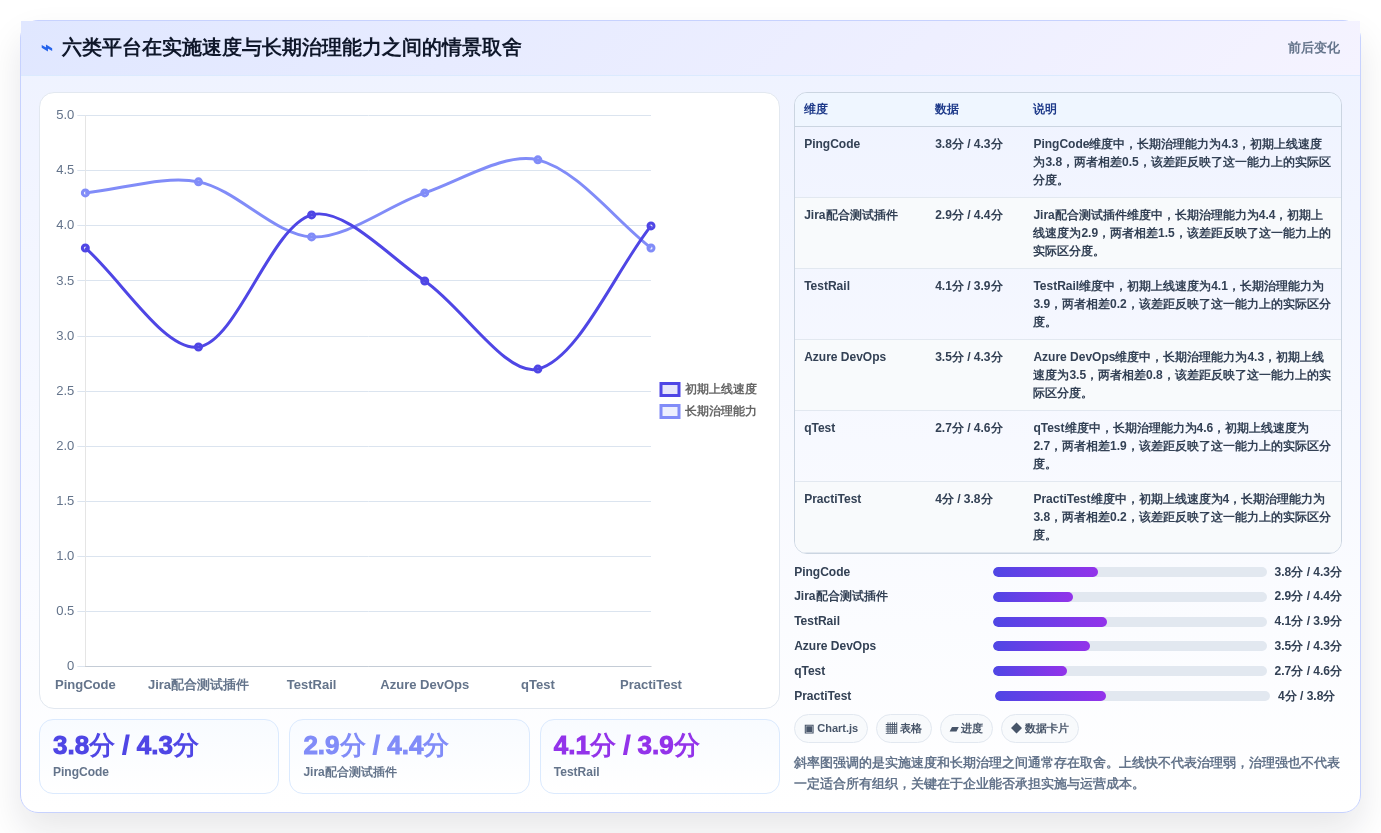Click the Jira配合测试插件 progress bar
1381x833 pixels.
tap(1130, 597)
